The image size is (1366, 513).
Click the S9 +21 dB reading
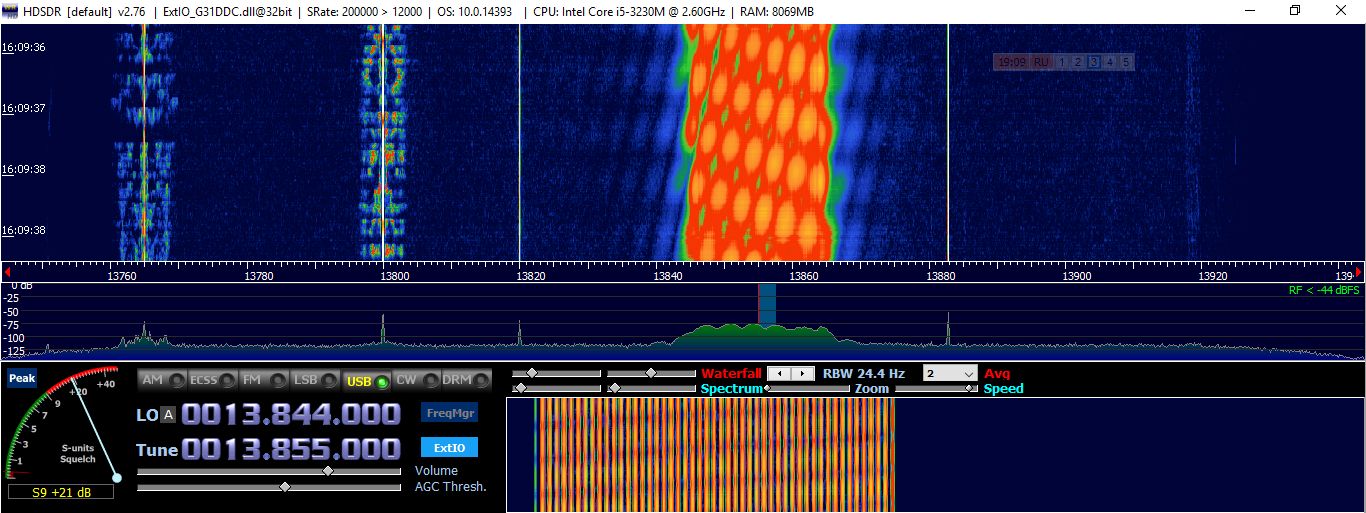click(61, 492)
